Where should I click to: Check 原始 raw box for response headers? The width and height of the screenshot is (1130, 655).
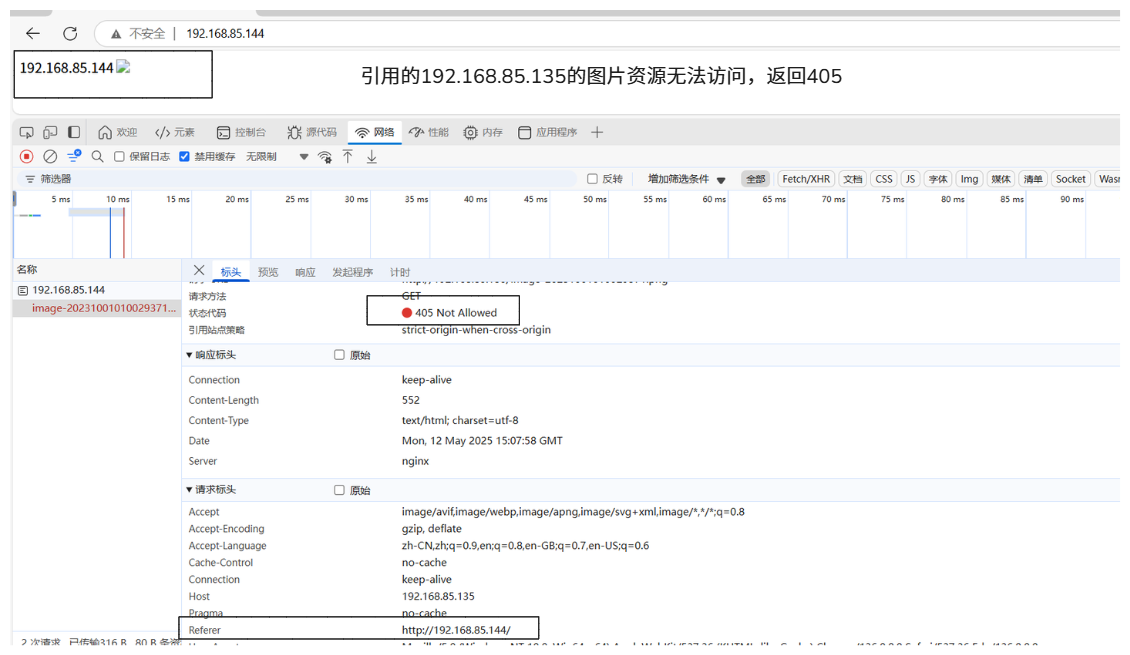(339, 355)
